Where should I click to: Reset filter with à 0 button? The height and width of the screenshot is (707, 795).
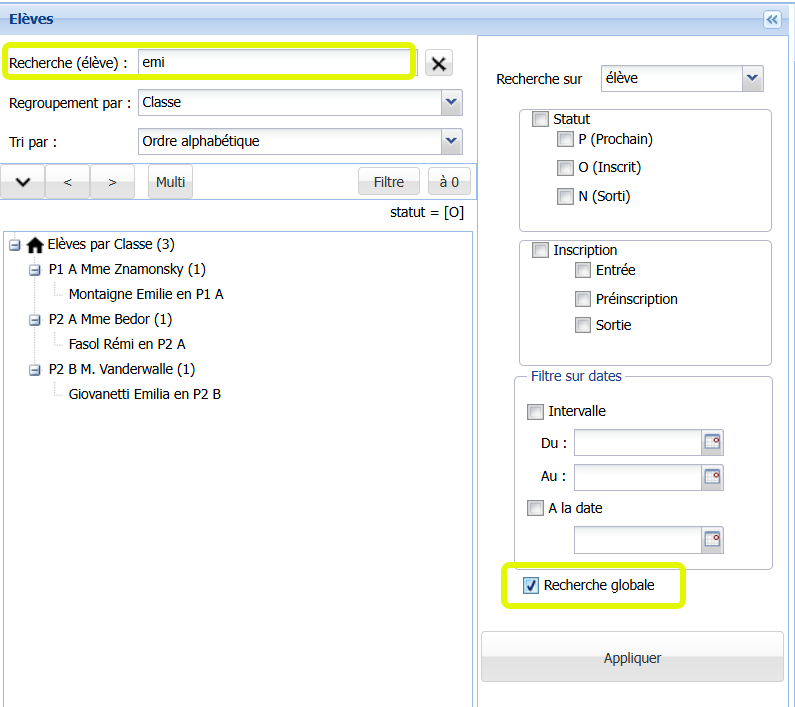[x=449, y=182]
